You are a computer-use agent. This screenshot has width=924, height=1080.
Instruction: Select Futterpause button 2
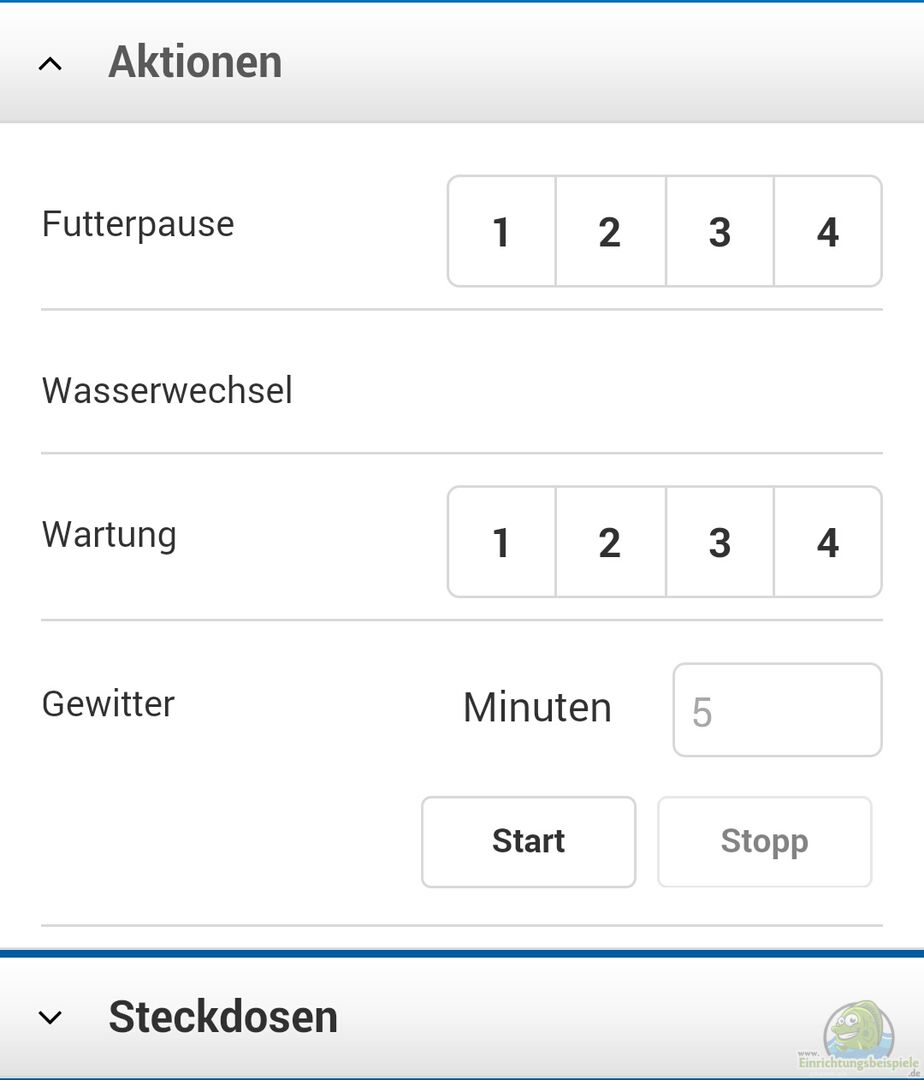tap(610, 232)
